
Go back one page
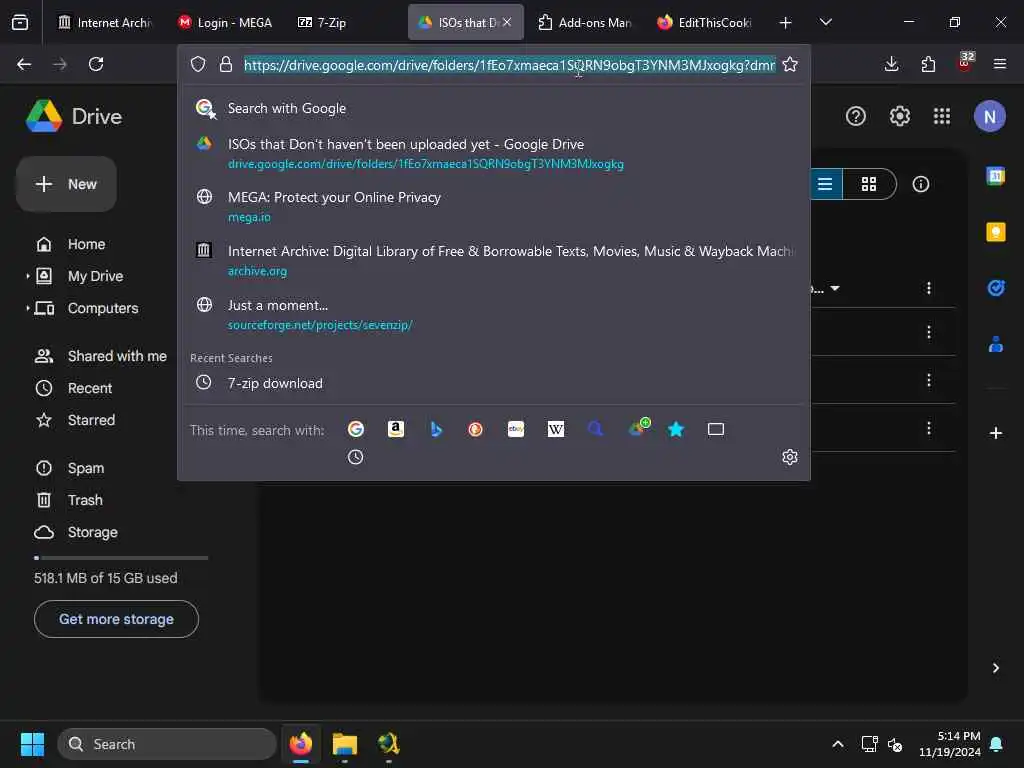click(x=24, y=64)
